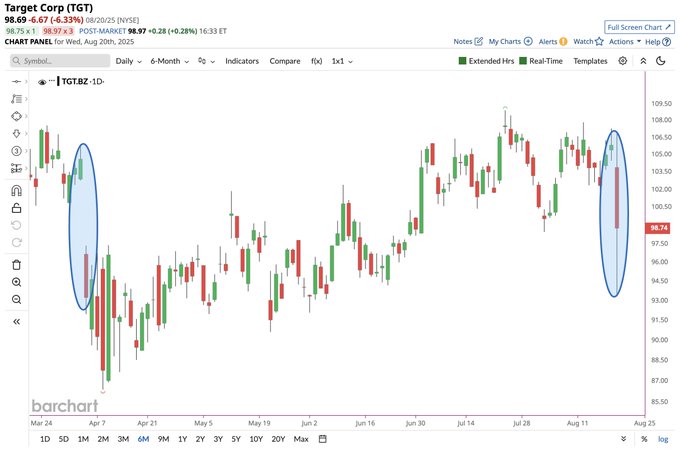Viewport: 680px width, 452px height.
Task: Open the 6-Month period dropdown
Action: coord(170,61)
